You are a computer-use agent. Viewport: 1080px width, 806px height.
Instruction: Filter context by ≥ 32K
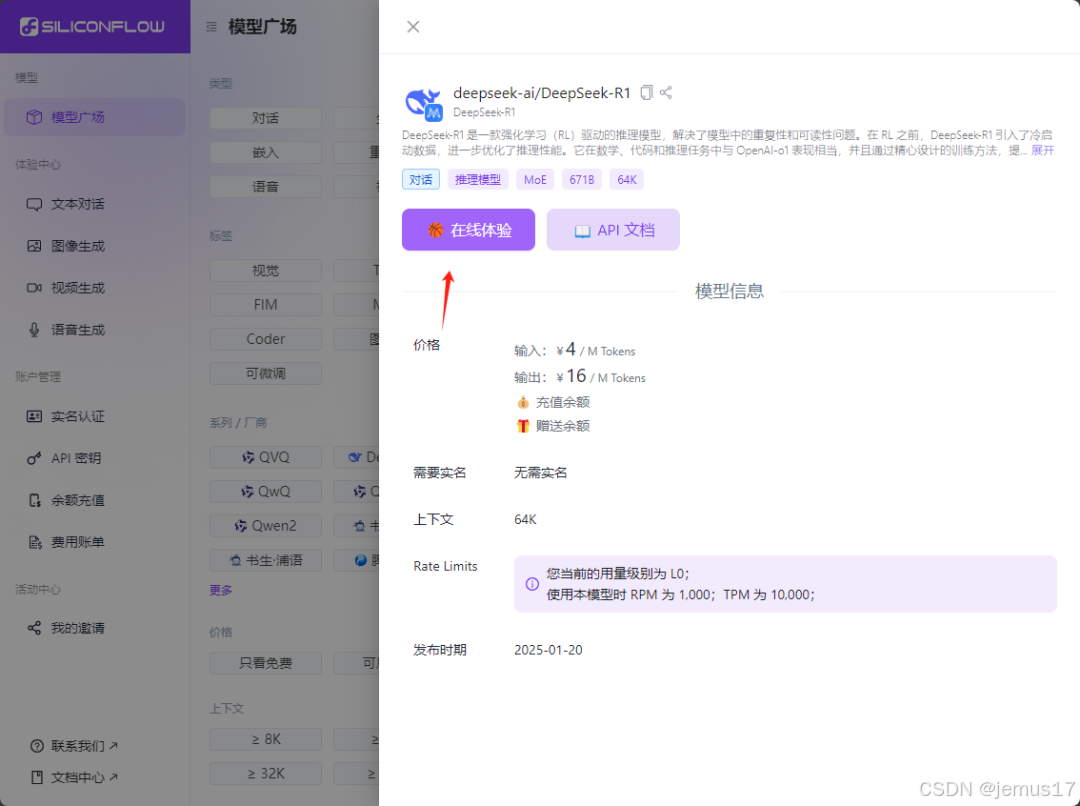tap(265, 774)
